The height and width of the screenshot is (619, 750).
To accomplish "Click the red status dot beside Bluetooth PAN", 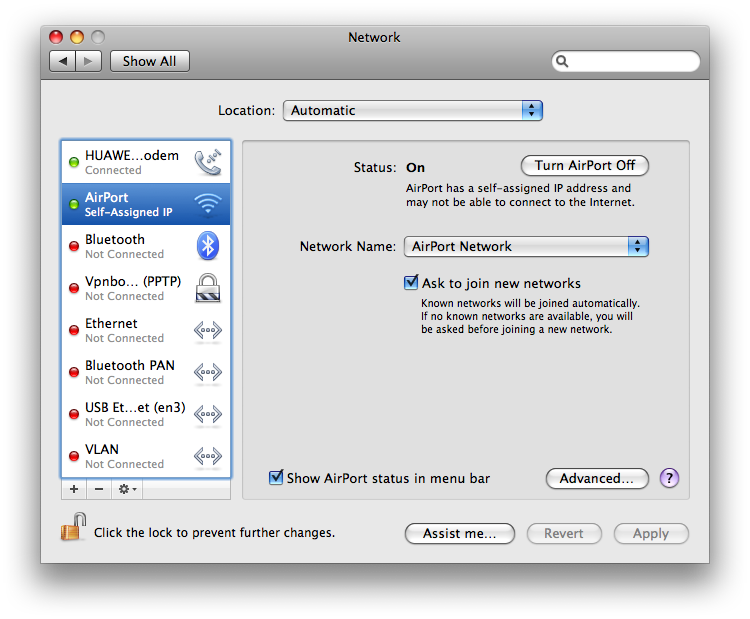I will pos(74,372).
